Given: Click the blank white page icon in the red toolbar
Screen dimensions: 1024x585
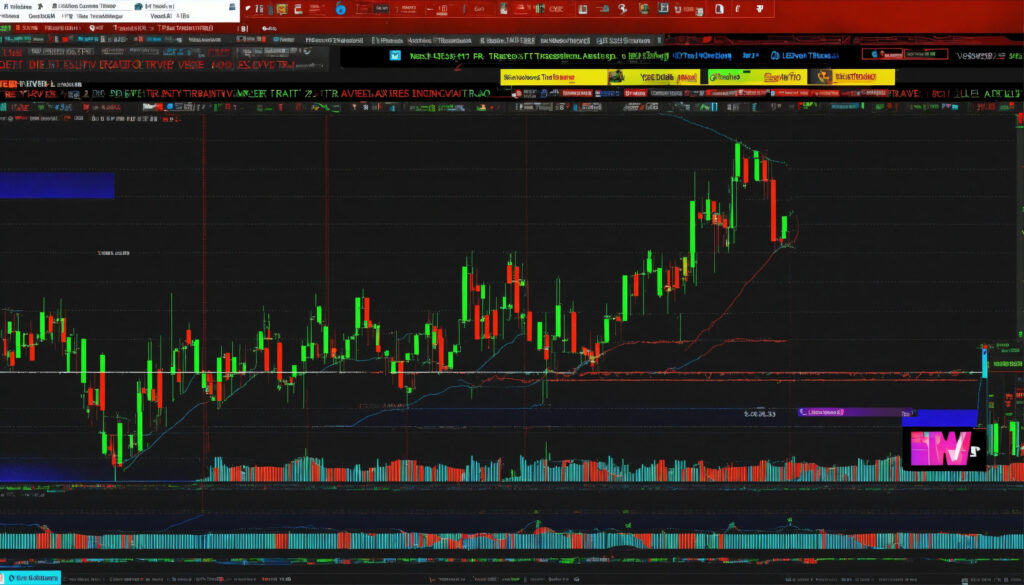Looking at the screenshot, I should click(719, 8).
